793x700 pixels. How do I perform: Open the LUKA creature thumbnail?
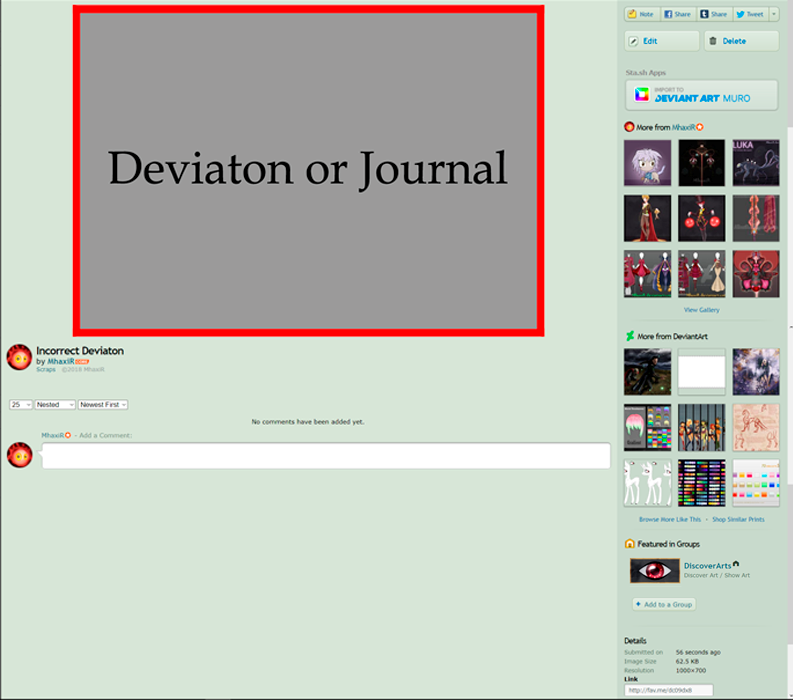tap(756, 163)
